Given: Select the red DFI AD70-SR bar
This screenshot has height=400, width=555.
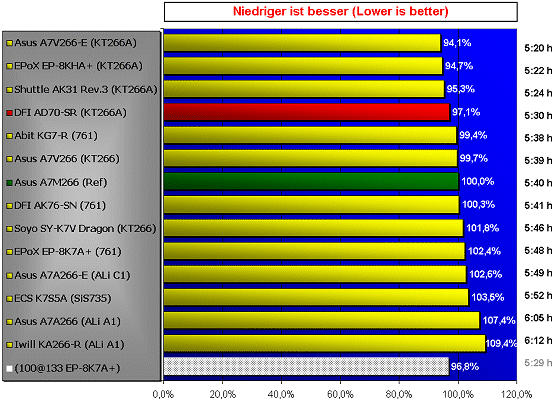Looking at the screenshot, I should 307,112.
